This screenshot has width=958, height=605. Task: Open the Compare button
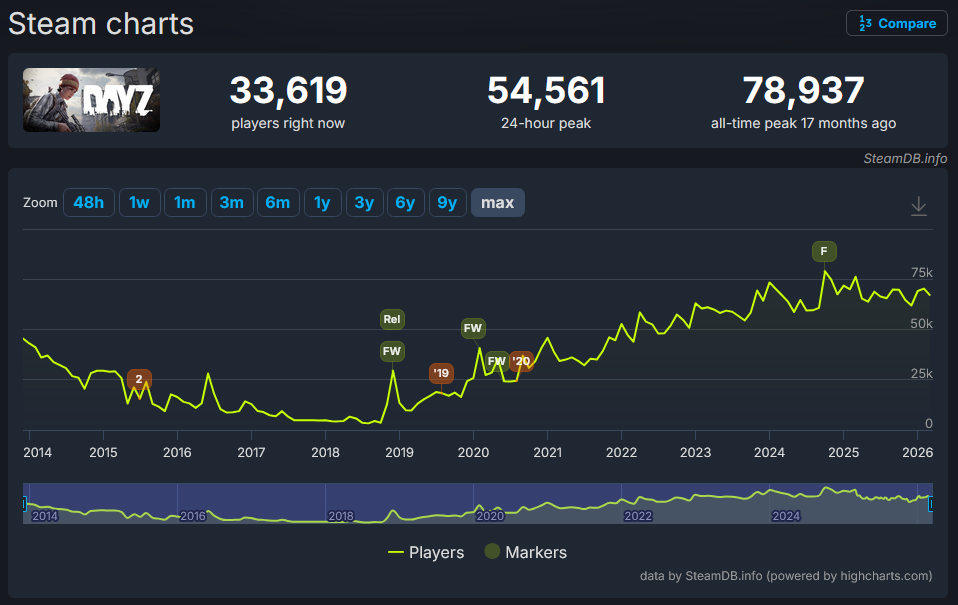896,23
